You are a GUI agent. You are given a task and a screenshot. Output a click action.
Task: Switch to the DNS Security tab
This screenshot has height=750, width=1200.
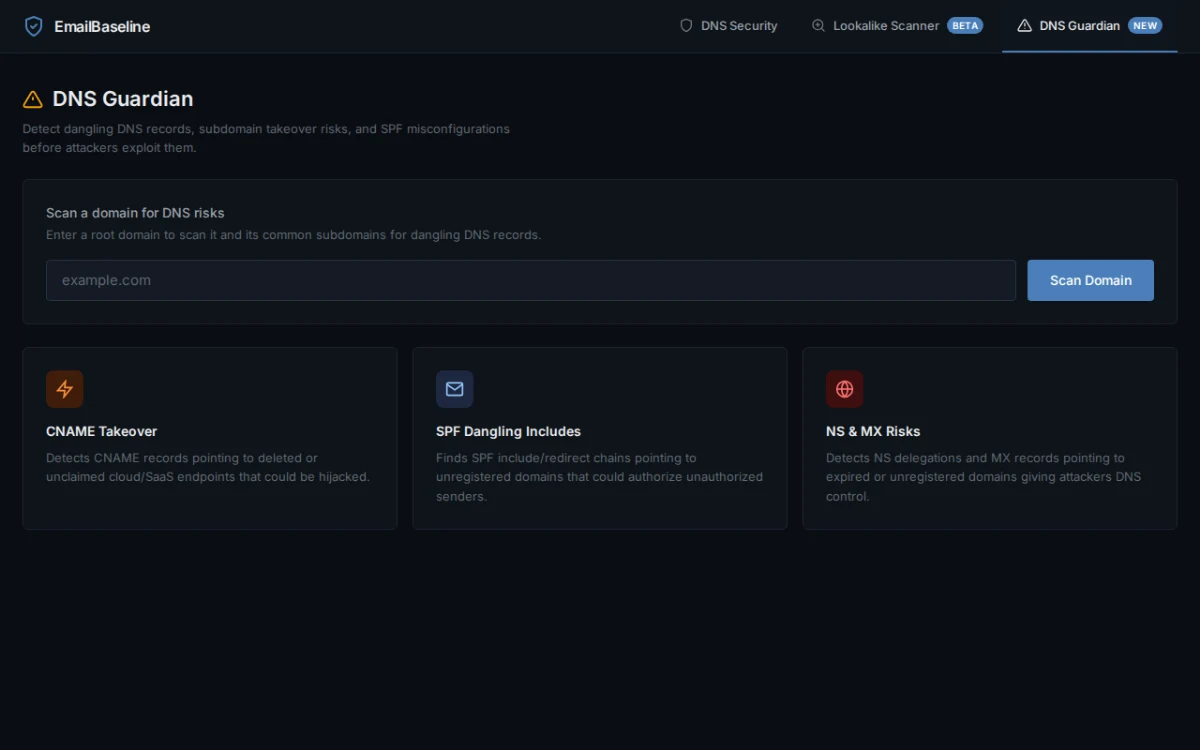728,26
